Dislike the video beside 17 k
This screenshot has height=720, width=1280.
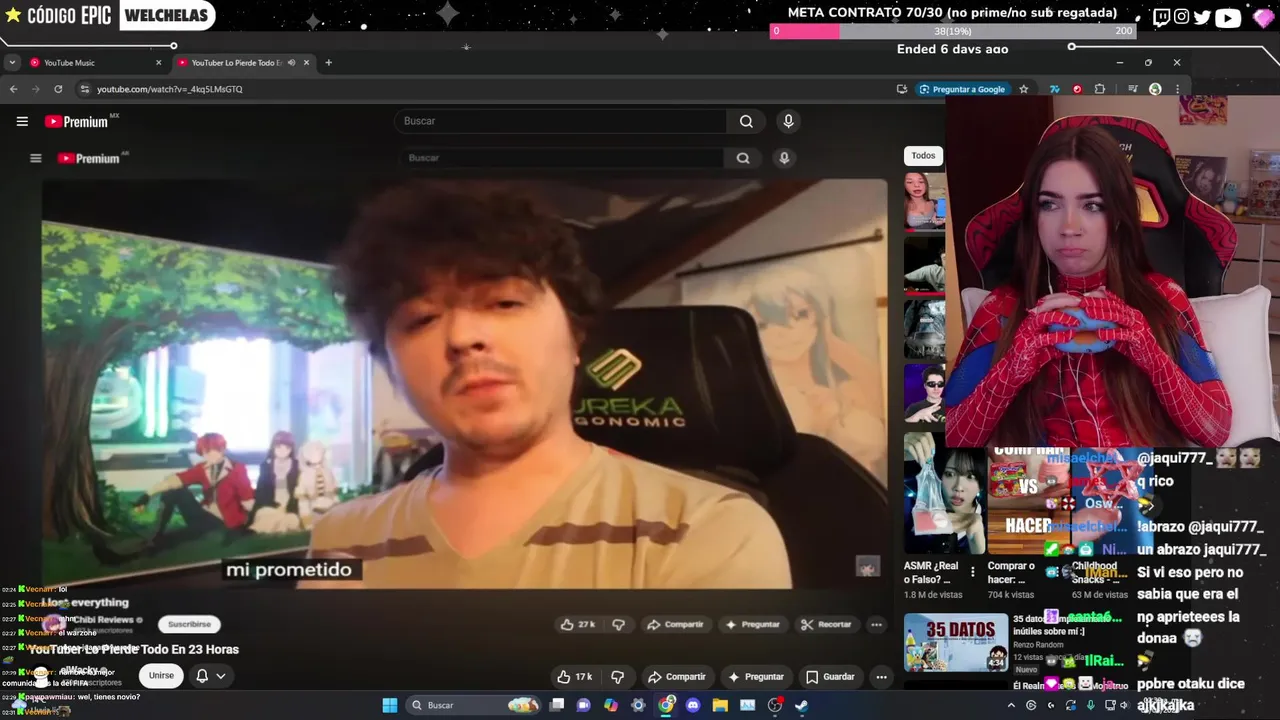(617, 677)
